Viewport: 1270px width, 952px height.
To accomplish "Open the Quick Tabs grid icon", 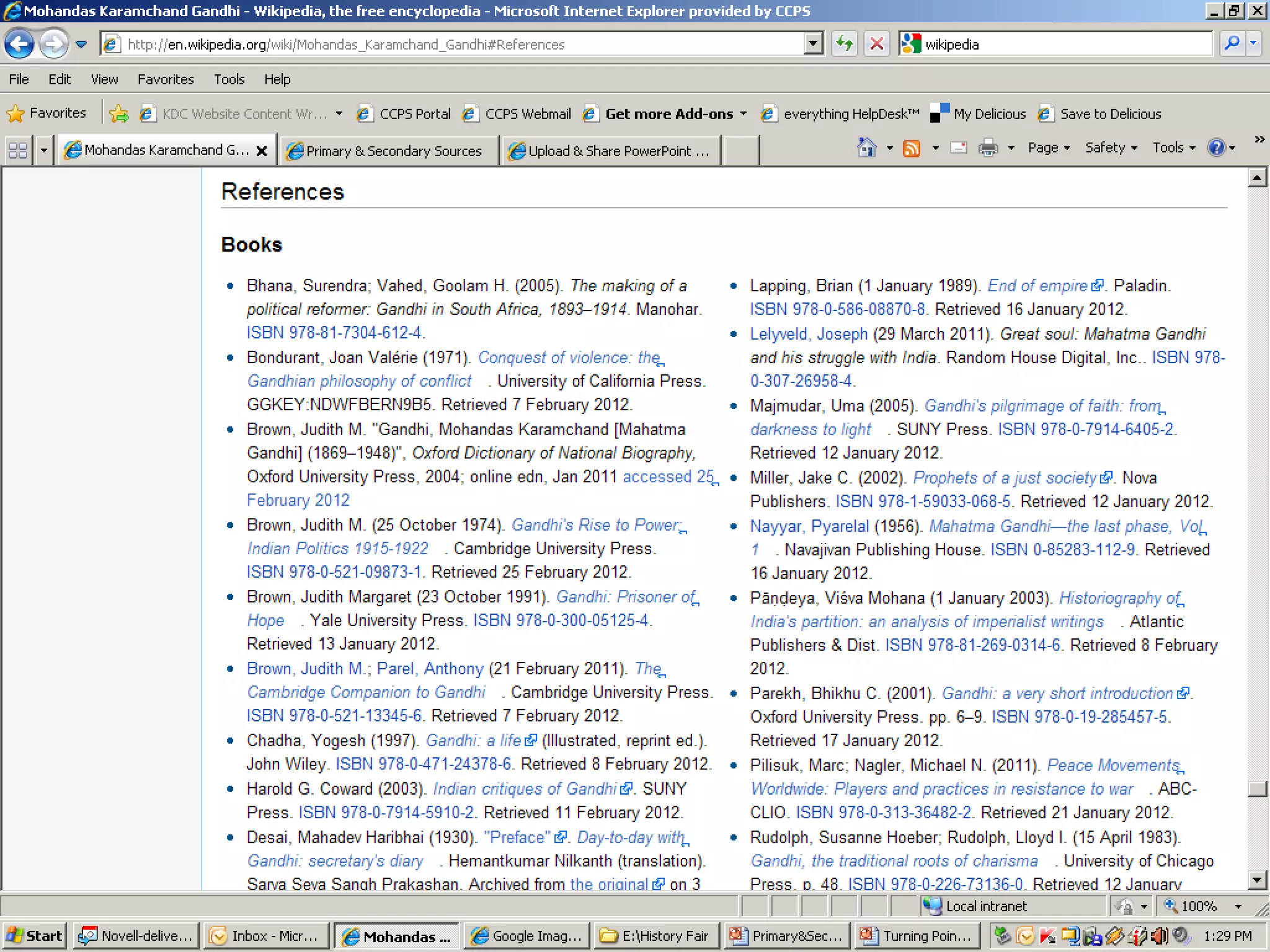I will (x=17, y=151).
